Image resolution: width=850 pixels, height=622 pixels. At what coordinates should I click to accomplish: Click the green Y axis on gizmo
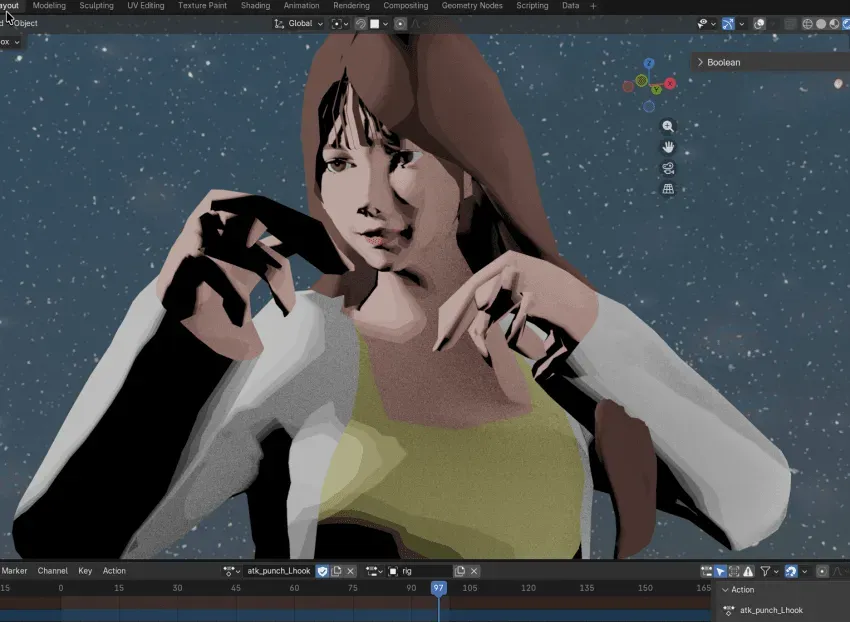pyautogui.click(x=656, y=89)
